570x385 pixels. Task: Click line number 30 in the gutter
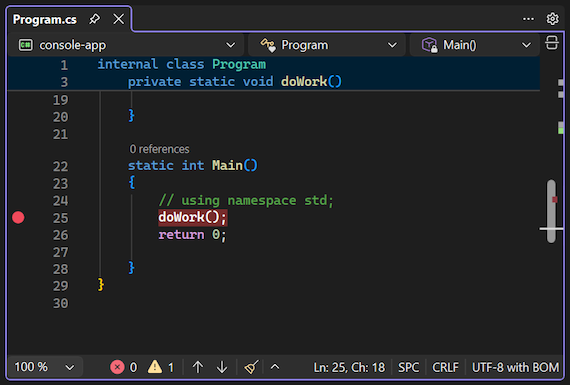click(61, 303)
